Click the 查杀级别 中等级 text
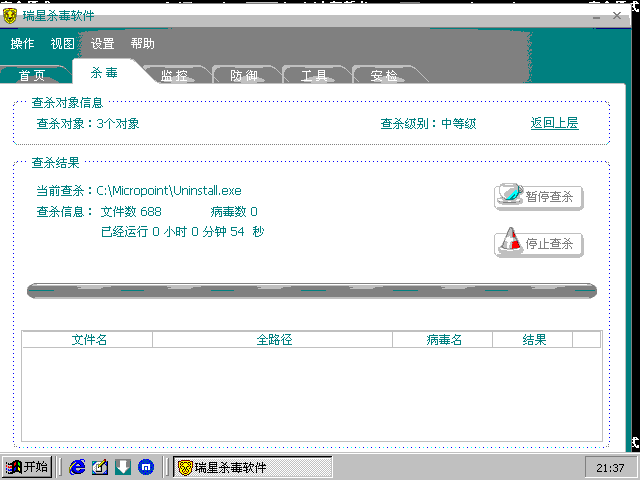Image resolution: width=640 pixels, height=480 pixels. pyautogui.click(x=428, y=123)
